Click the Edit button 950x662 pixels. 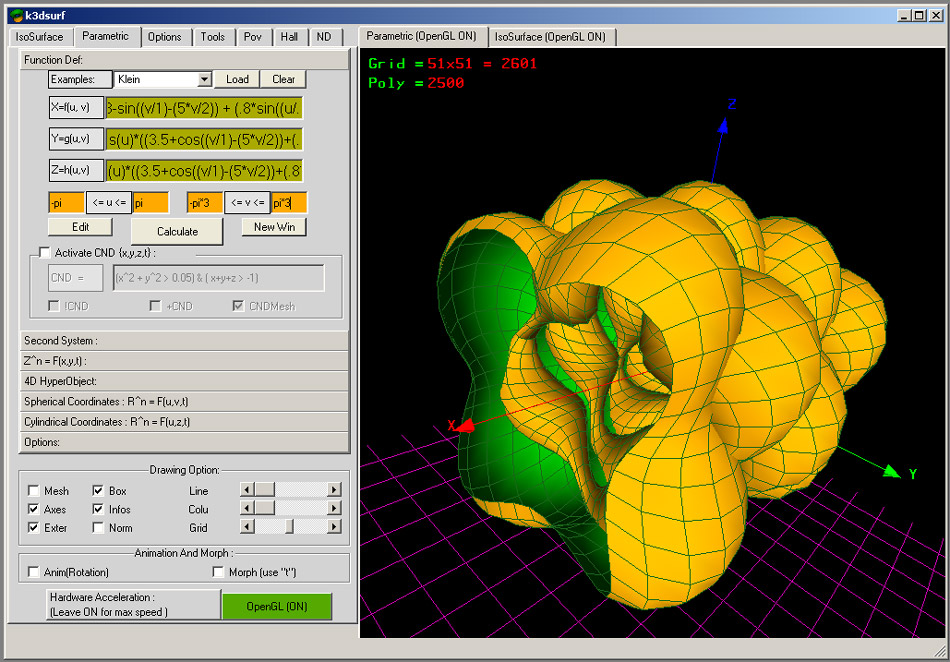coord(81,227)
